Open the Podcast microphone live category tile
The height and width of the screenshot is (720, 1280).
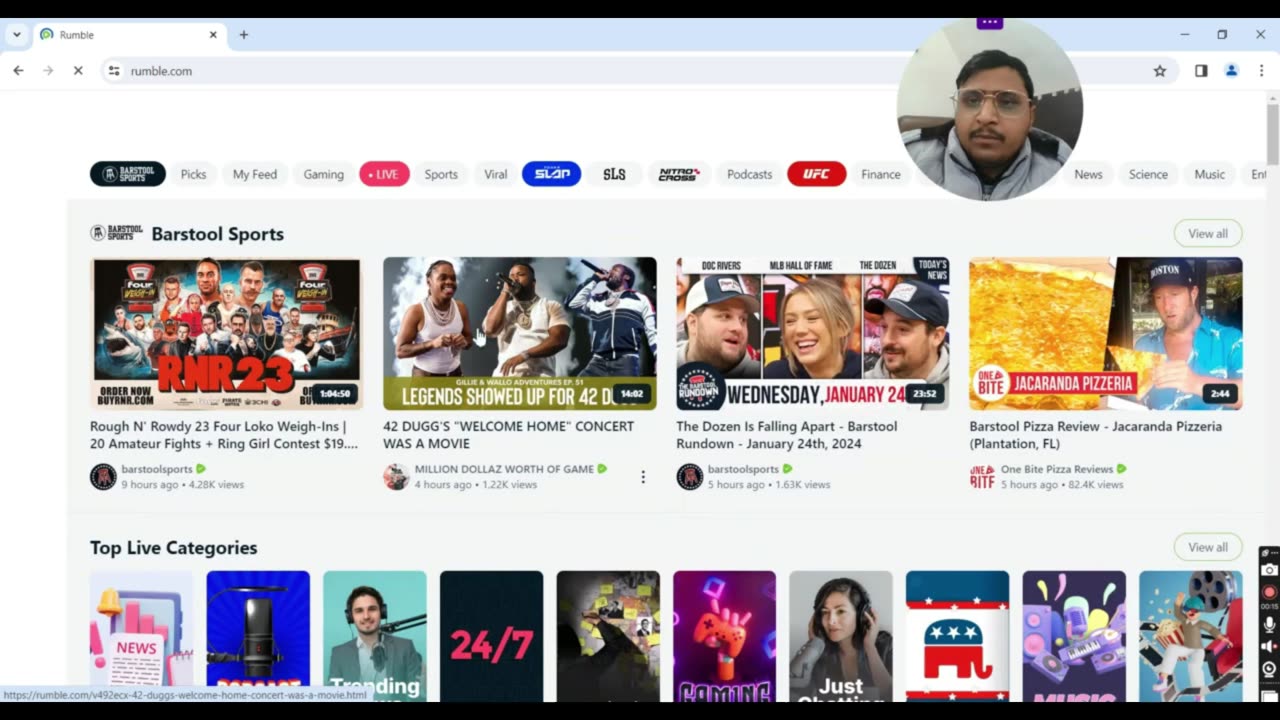(258, 636)
